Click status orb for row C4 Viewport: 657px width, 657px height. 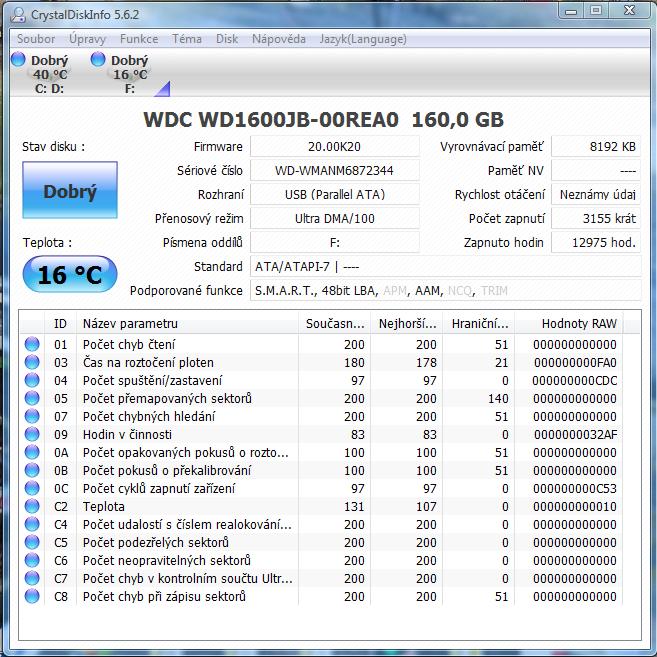point(32,524)
